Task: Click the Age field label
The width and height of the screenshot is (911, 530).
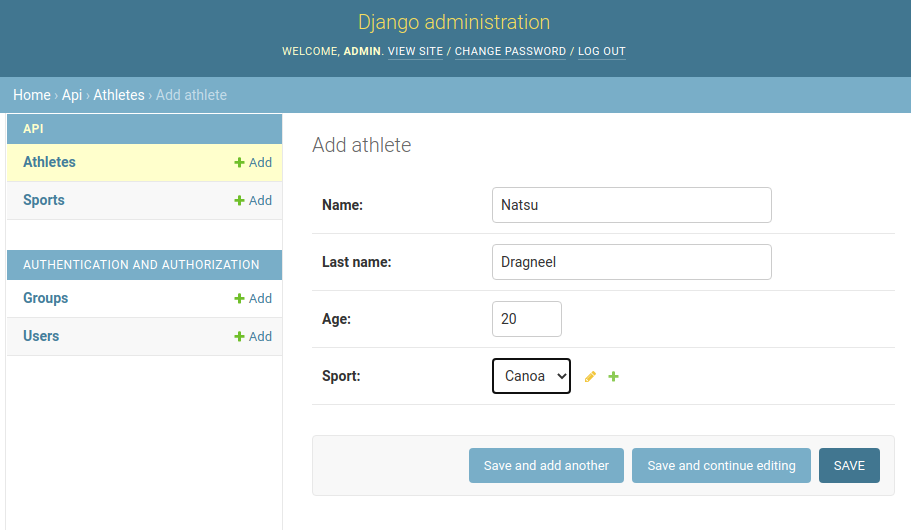Action: click(336, 319)
